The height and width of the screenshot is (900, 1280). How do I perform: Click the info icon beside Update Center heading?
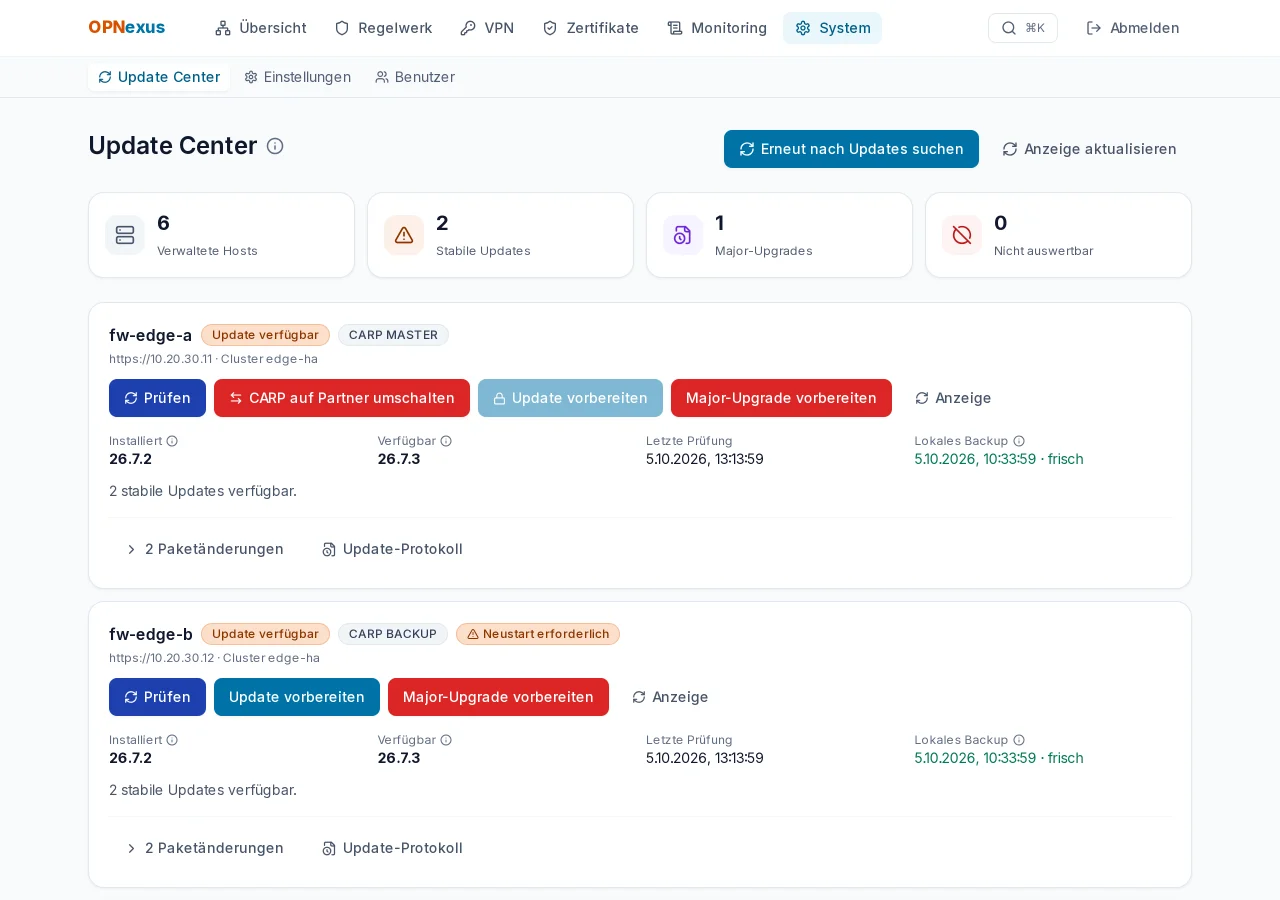(275, 146)
